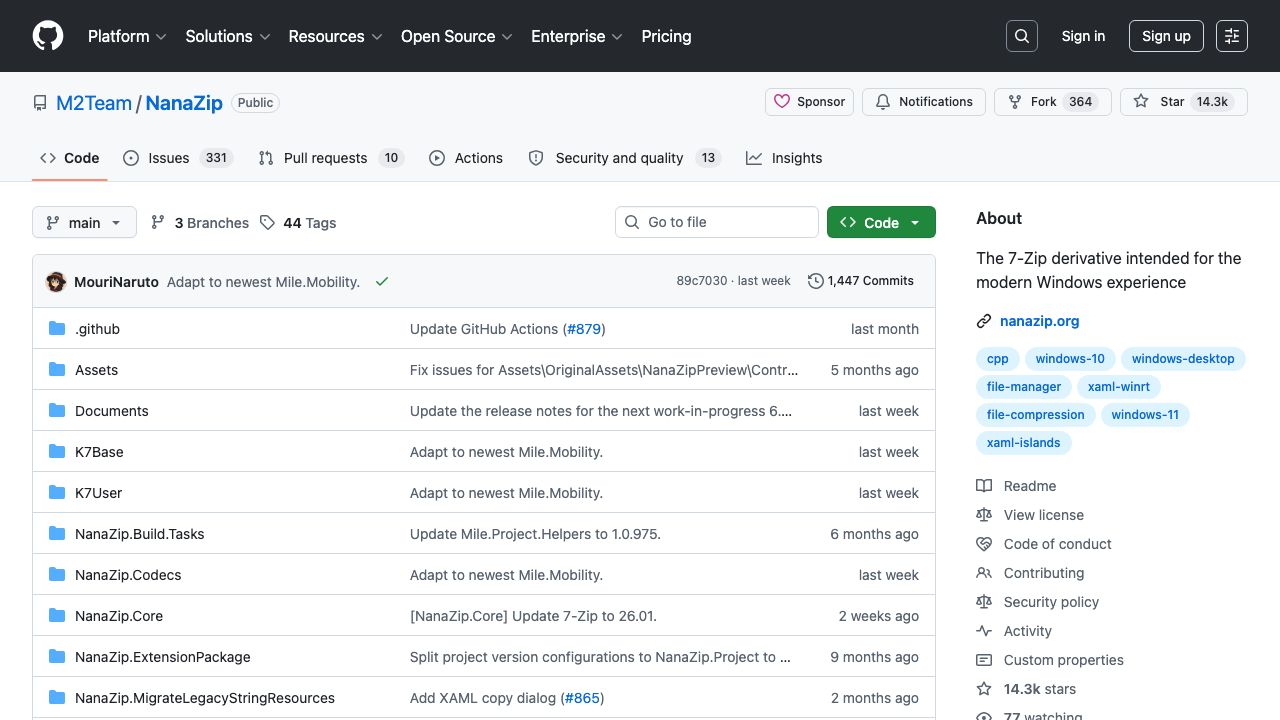
Task: Click the heart Sponsor button
Action: 809,102
